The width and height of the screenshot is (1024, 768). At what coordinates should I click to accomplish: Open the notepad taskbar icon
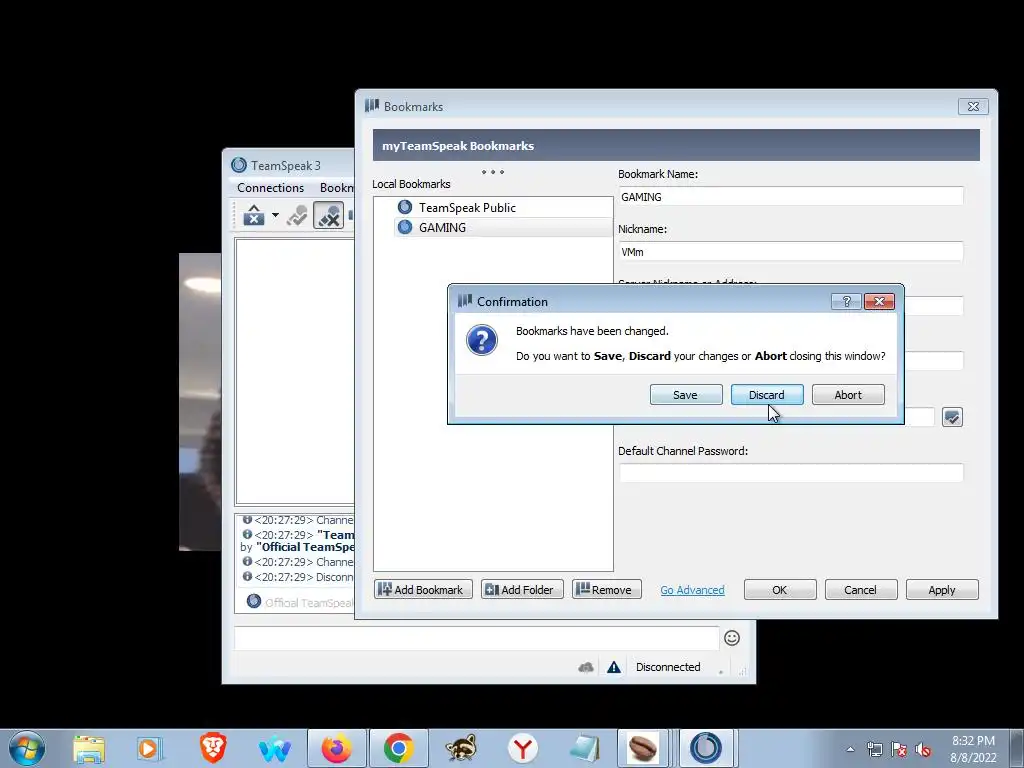584,748
